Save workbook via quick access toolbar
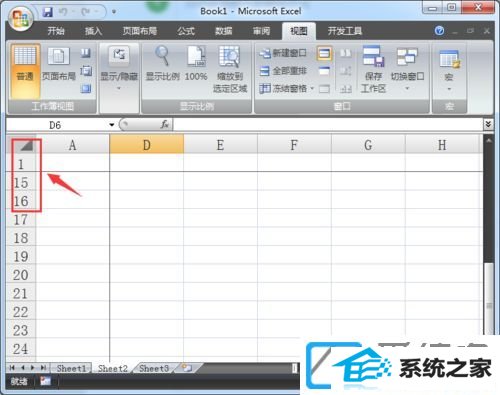Viewport: 500px width, 395px height. 48,12
